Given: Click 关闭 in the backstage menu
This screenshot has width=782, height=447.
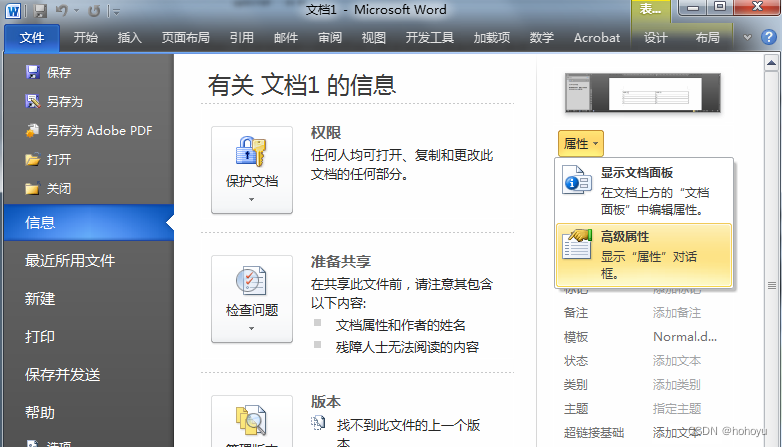Looking at the screenshot, I should pos(48,189).
